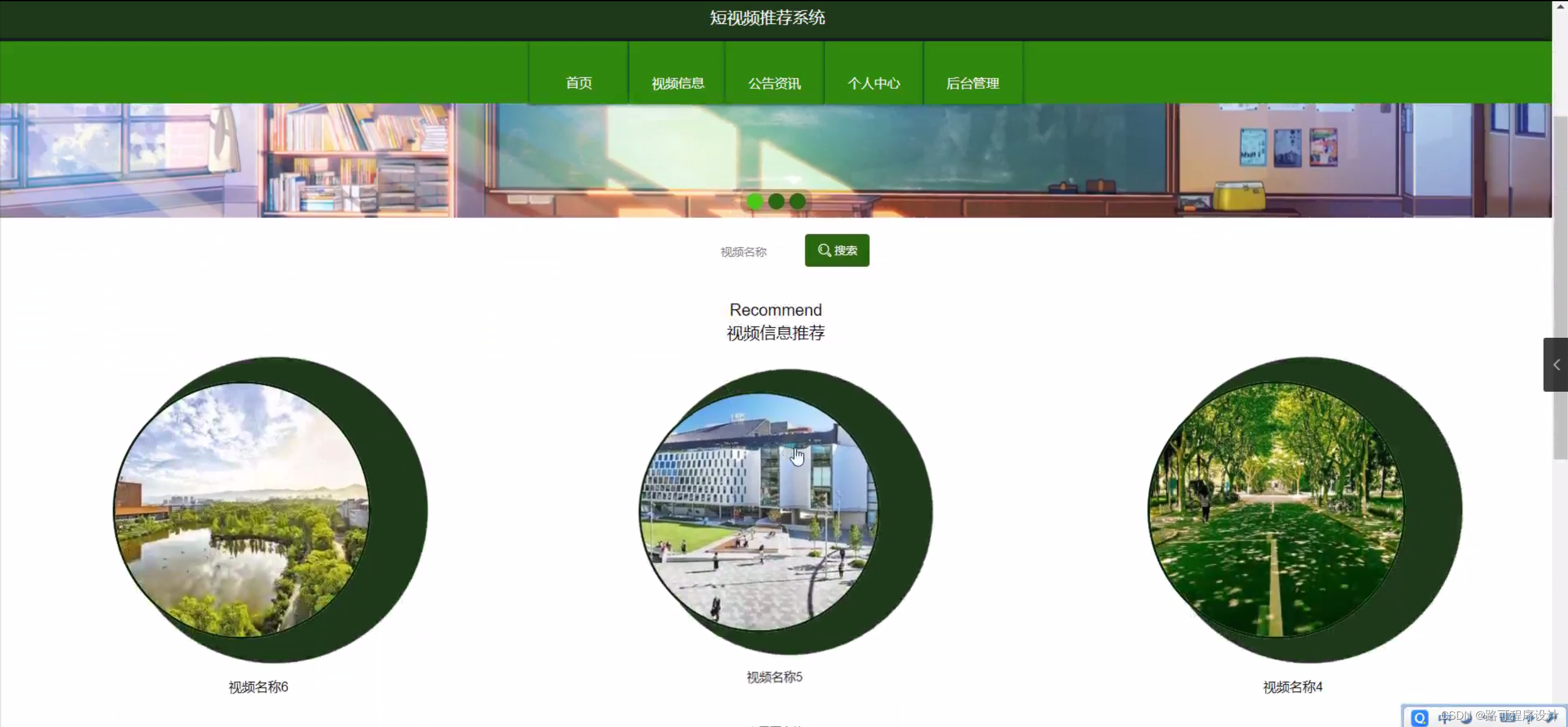
Task: Open the 公告资讯 announcements page
Action: coord(774,83)
